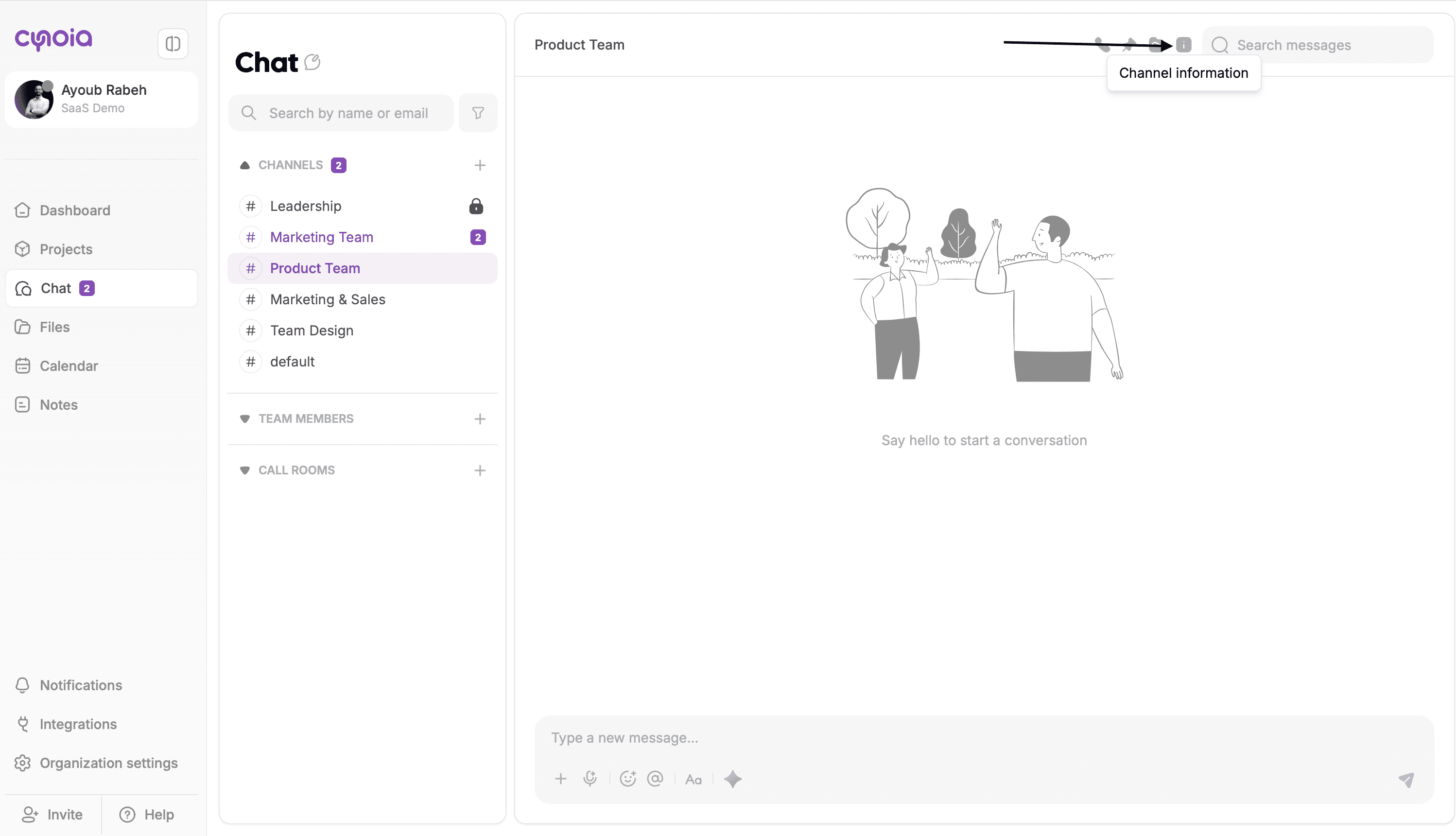Open the chat filter funnel button

pos(478,113)
